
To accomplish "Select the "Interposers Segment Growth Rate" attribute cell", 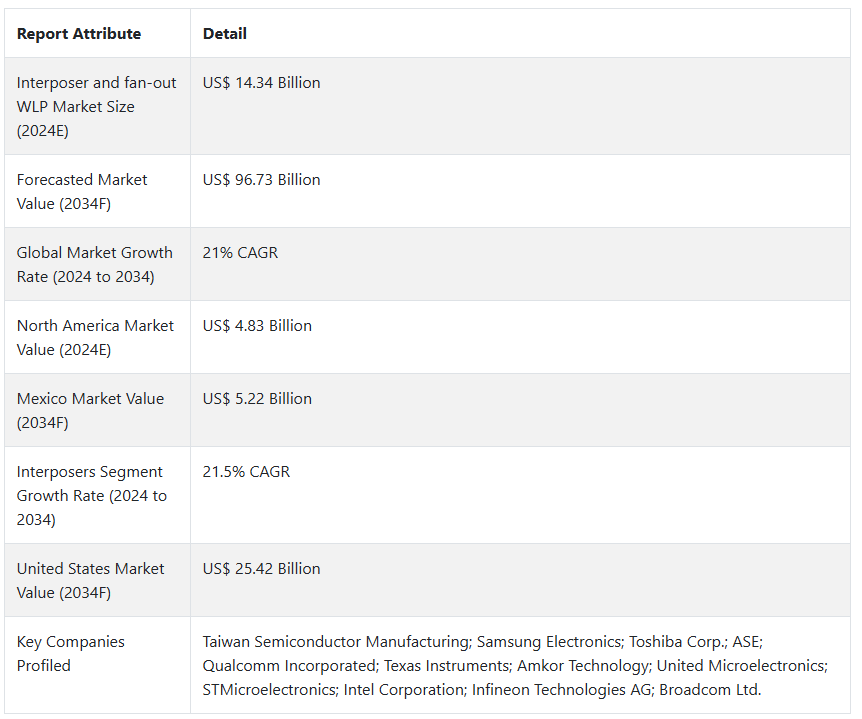I will tap(92, 495).
